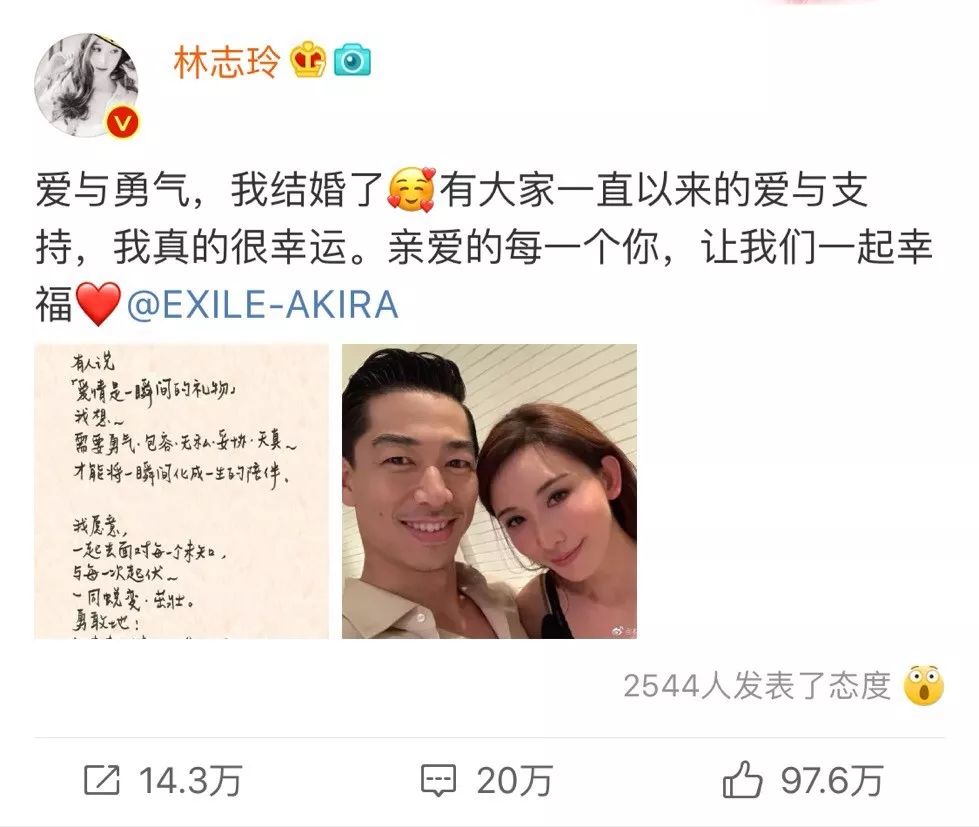Image resolution: width=979 pixels, height=827 pixels.
Task: Tap the orange verified V badge
Action: click(x=122, y=122)
